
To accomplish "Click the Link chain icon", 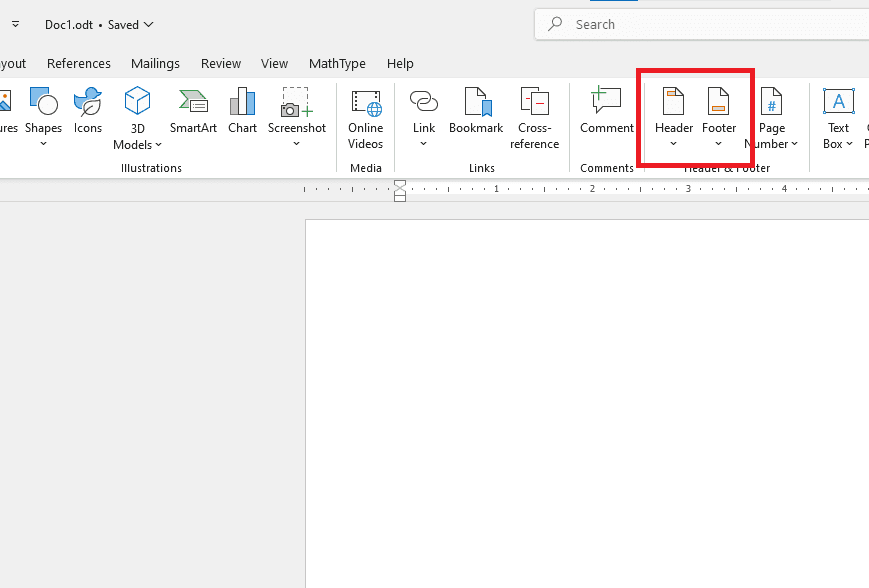I will (423, 101).
